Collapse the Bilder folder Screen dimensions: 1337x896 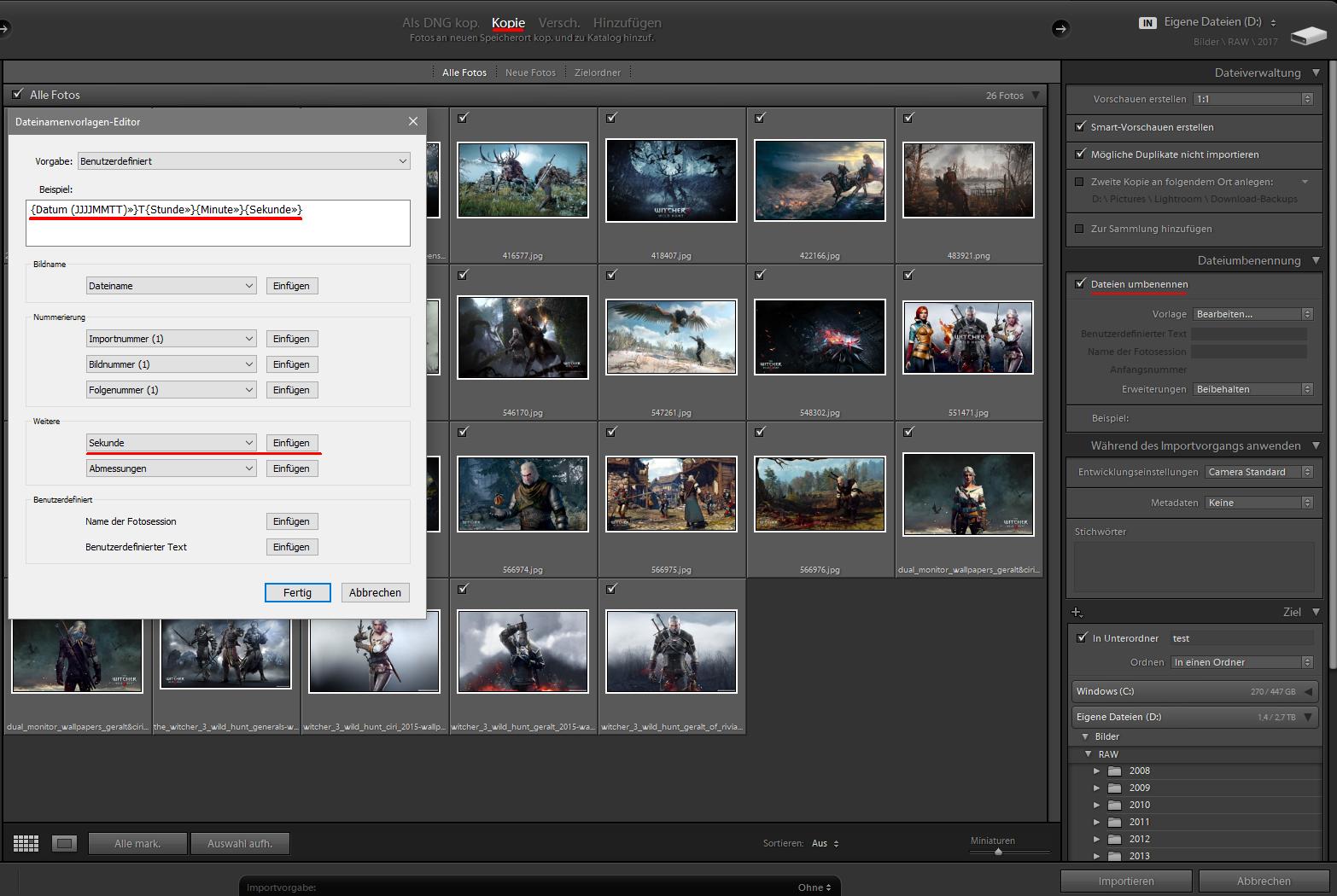1085,736
